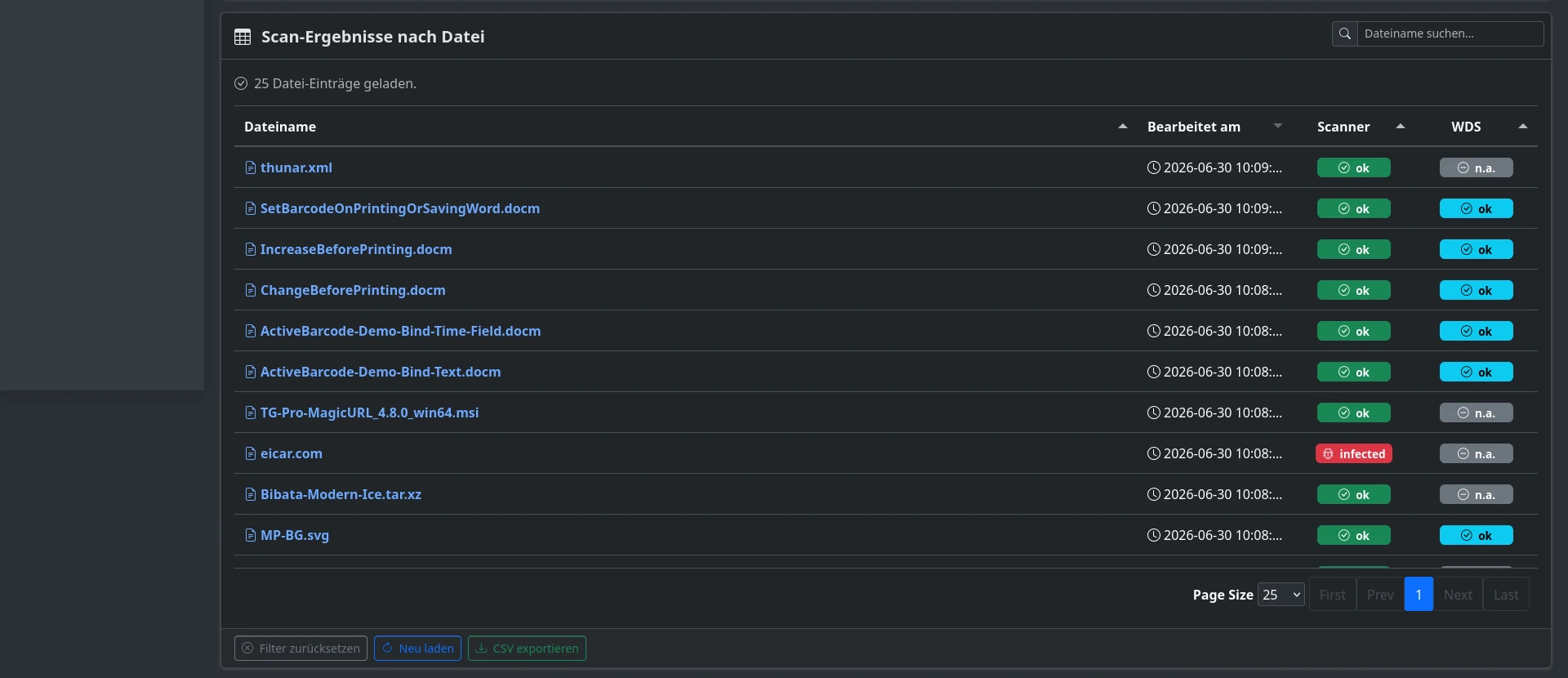Click file icon next to eicar.com

tap(251, 453)
